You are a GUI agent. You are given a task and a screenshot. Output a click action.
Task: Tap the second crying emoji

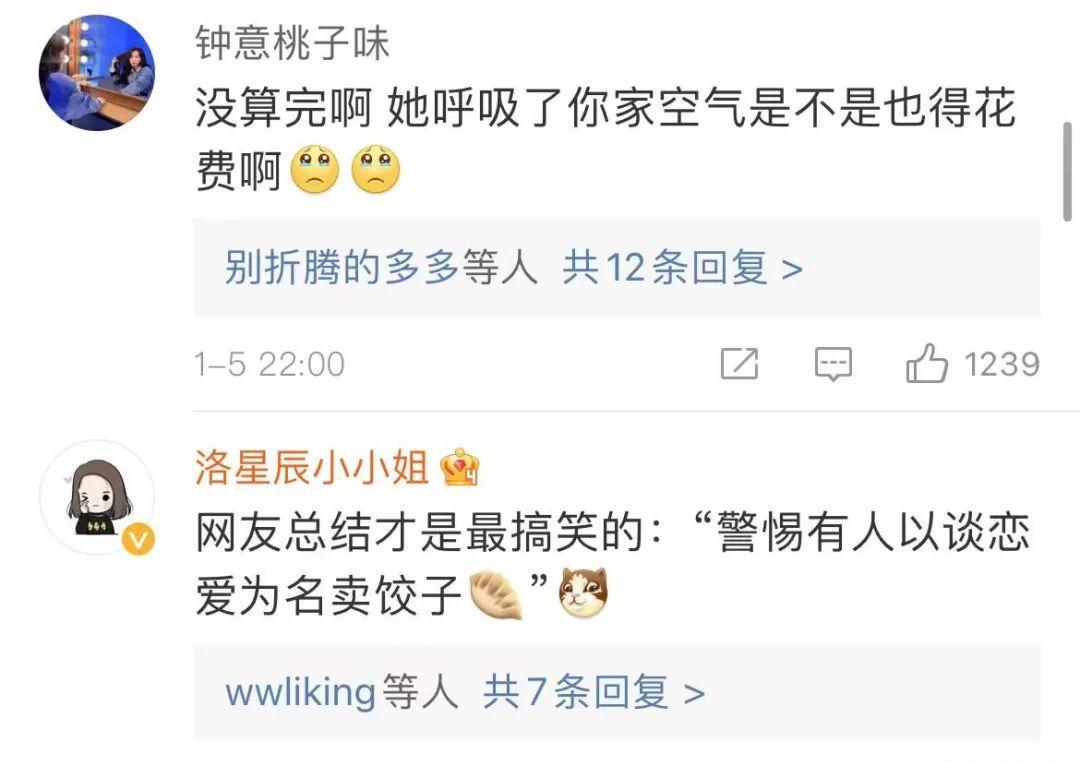click(375, 169)
